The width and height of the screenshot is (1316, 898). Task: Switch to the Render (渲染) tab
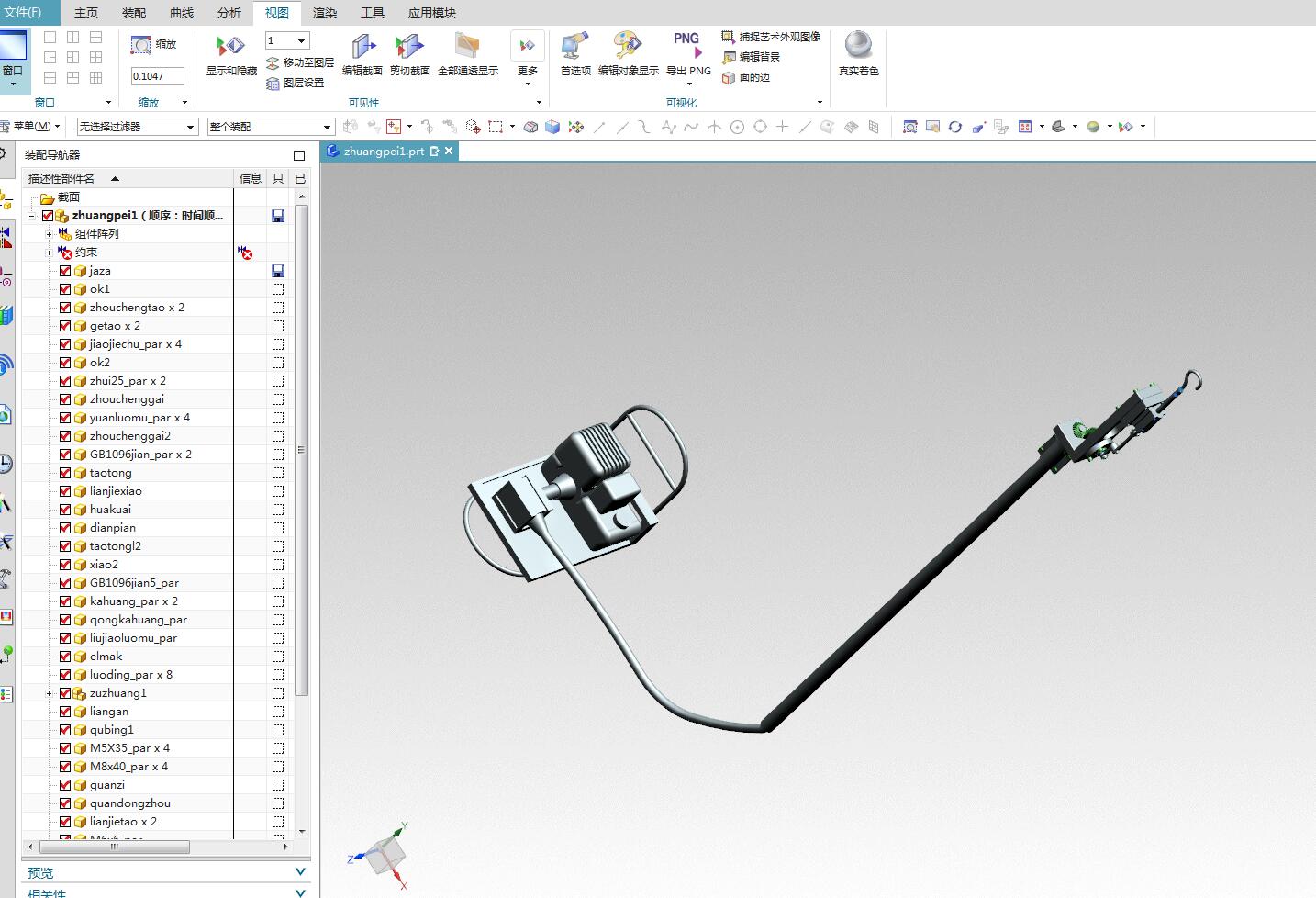pyautogui.click(x=325, y=13)
